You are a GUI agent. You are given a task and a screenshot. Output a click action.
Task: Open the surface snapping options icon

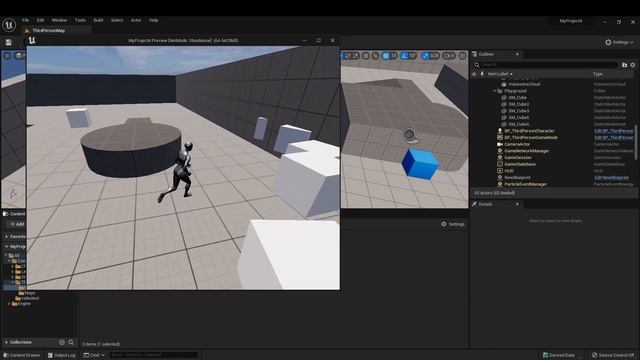pos(376,56)
